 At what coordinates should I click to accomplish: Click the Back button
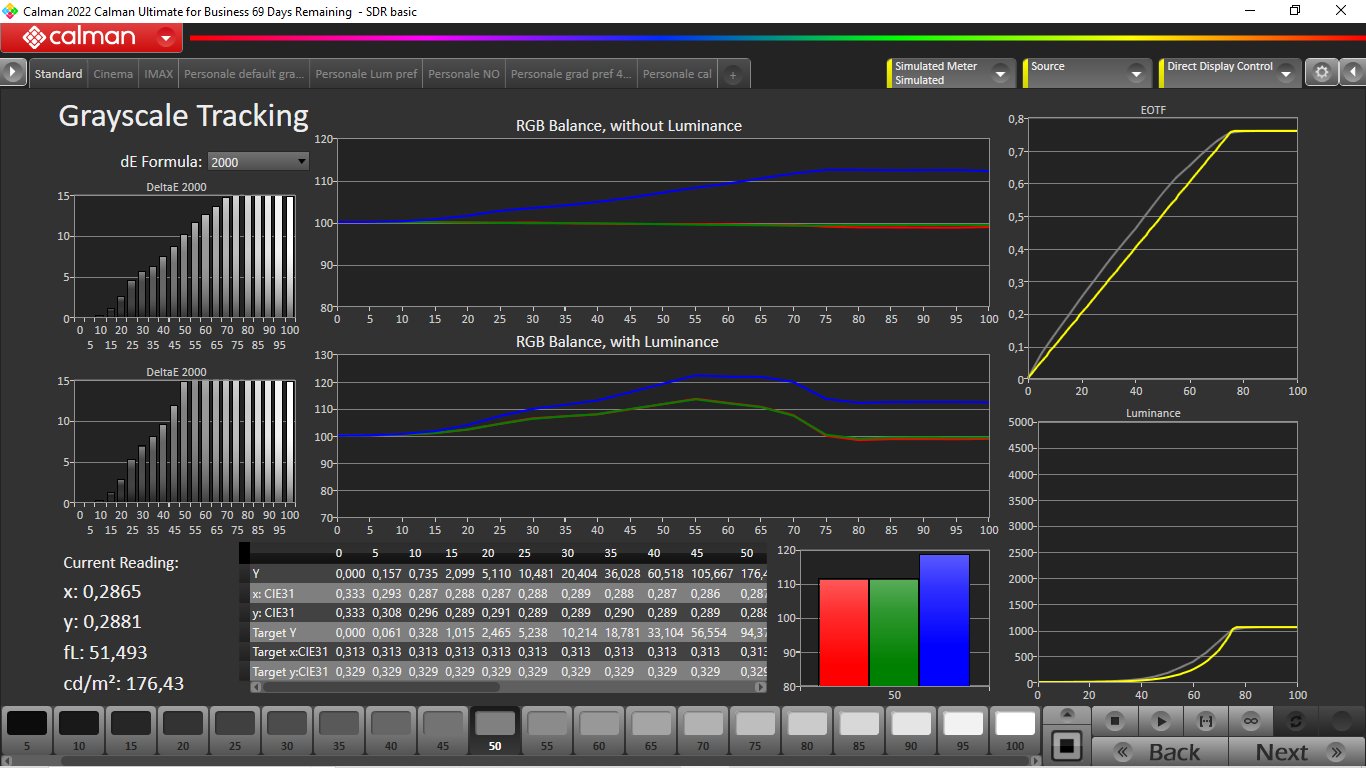1158,752
